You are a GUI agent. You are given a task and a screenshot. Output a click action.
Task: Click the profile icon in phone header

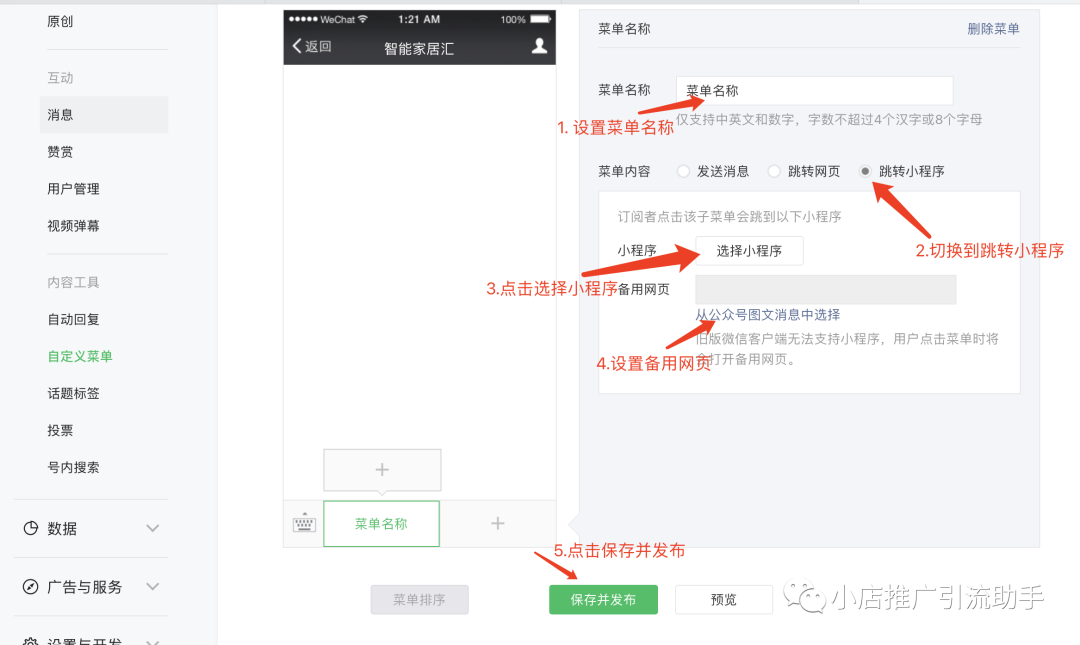539,46
